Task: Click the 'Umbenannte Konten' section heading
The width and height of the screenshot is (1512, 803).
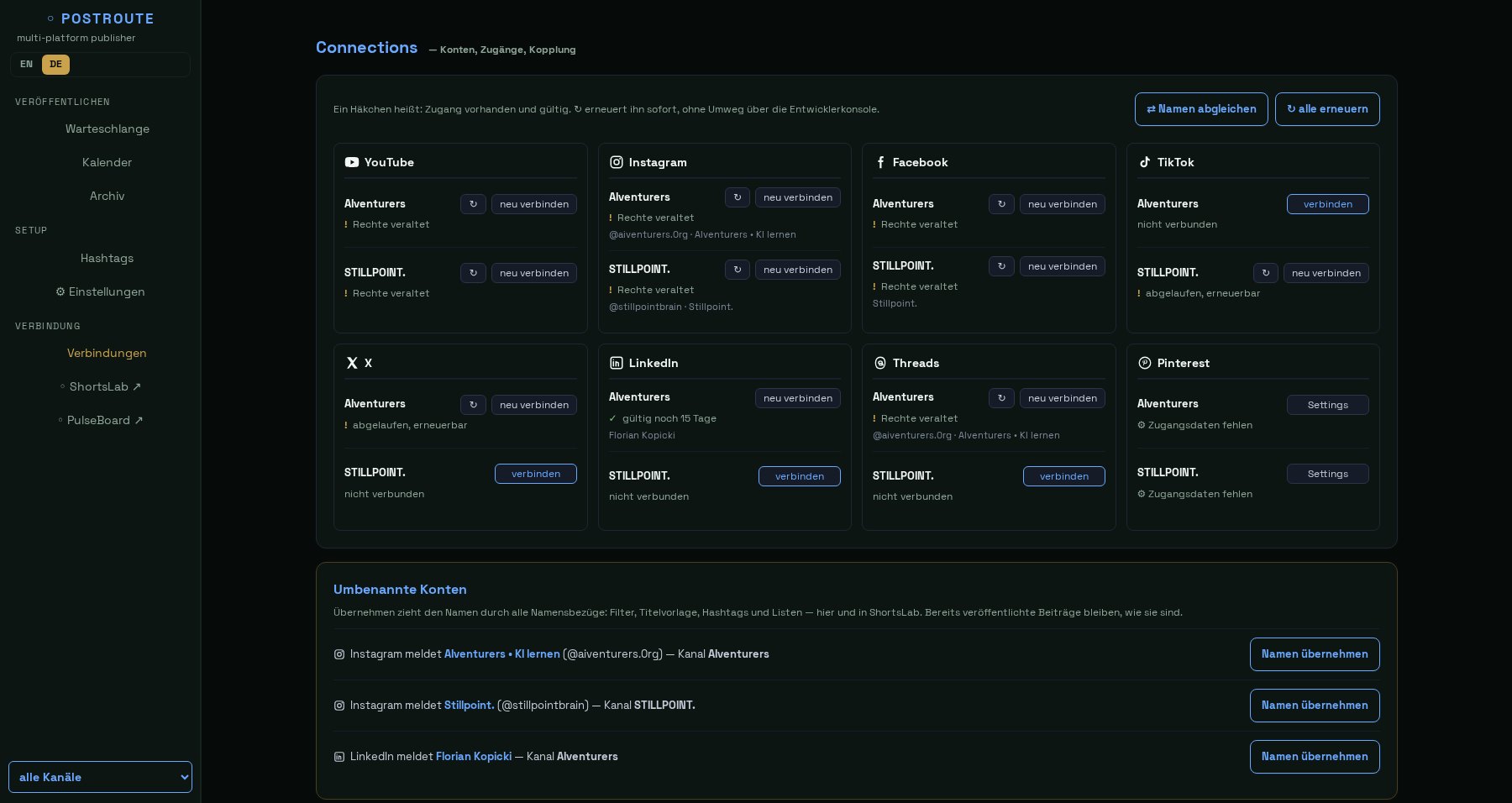Action: coord(400,590)
